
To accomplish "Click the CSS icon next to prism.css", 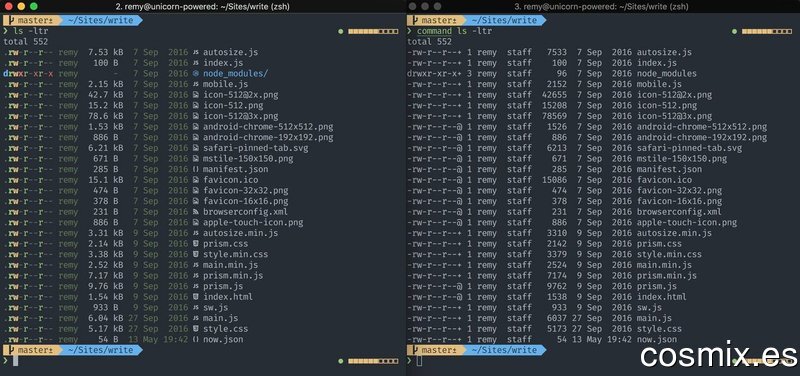I will pyautogui.click(x=196, y=243).
